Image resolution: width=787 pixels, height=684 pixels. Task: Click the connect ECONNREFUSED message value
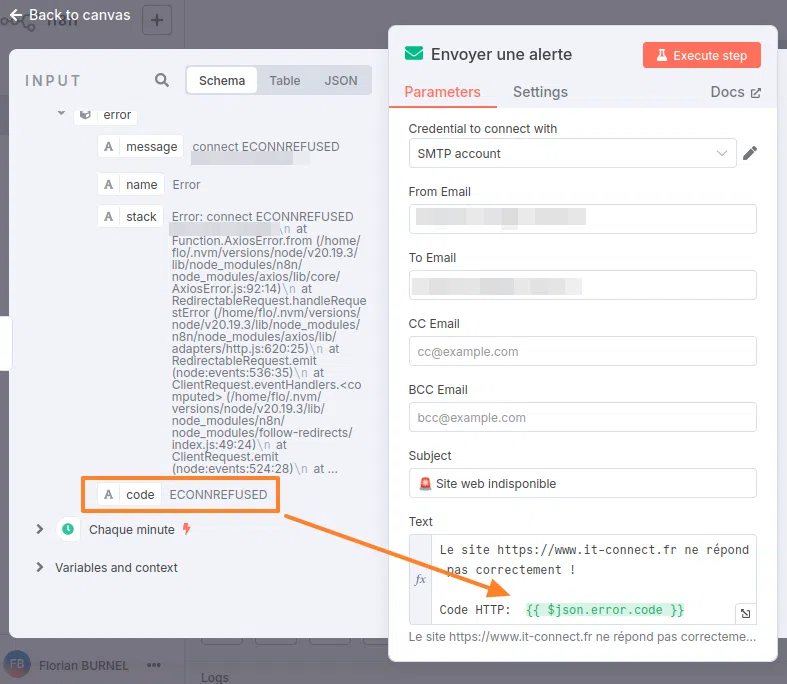pos(266,147)
